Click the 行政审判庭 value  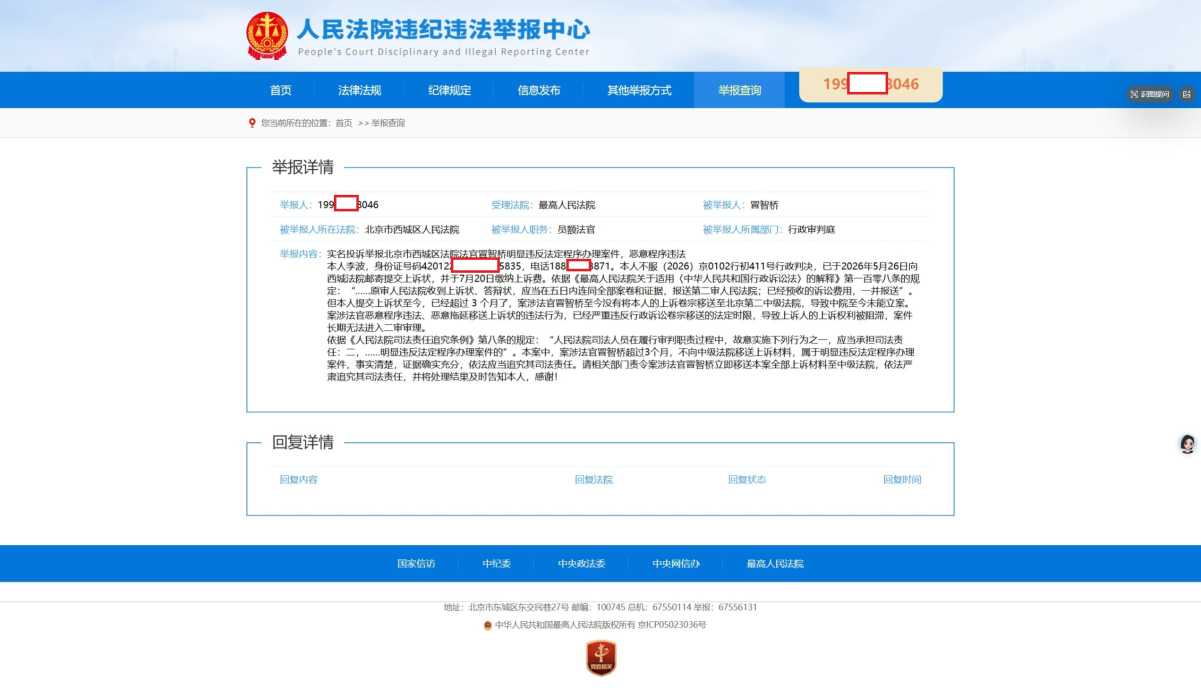click(x=811, y=230)
